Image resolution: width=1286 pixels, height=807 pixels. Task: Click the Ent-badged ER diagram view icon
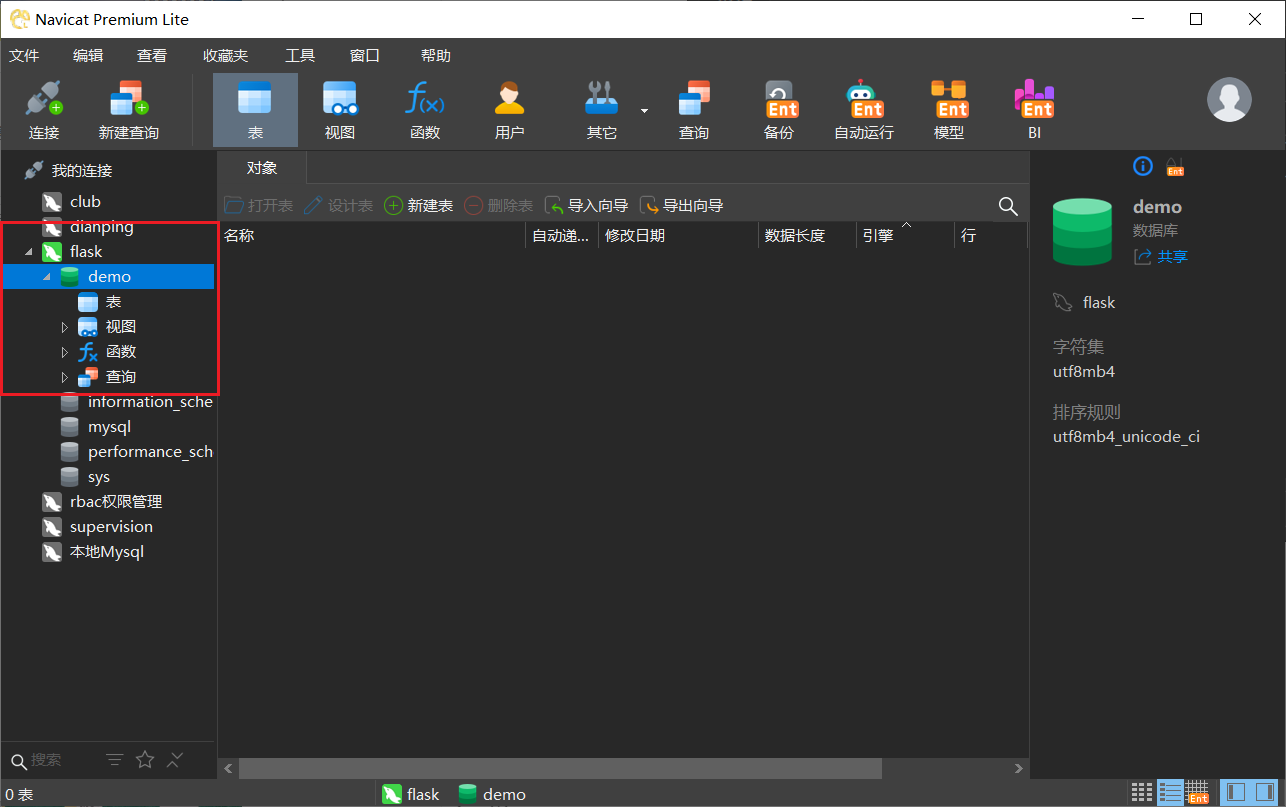1197,792
